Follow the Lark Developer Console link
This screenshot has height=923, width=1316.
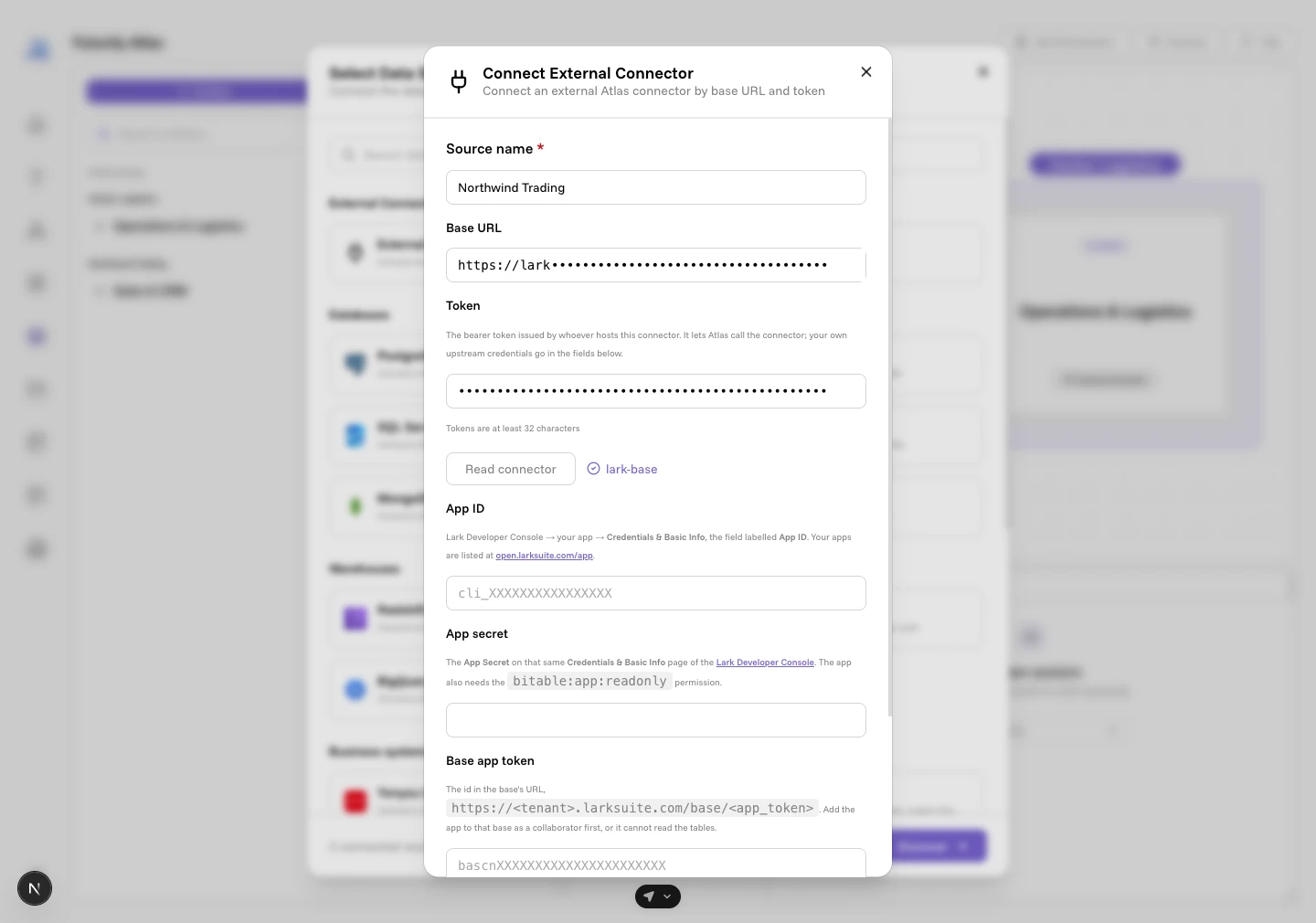point(765,663)
